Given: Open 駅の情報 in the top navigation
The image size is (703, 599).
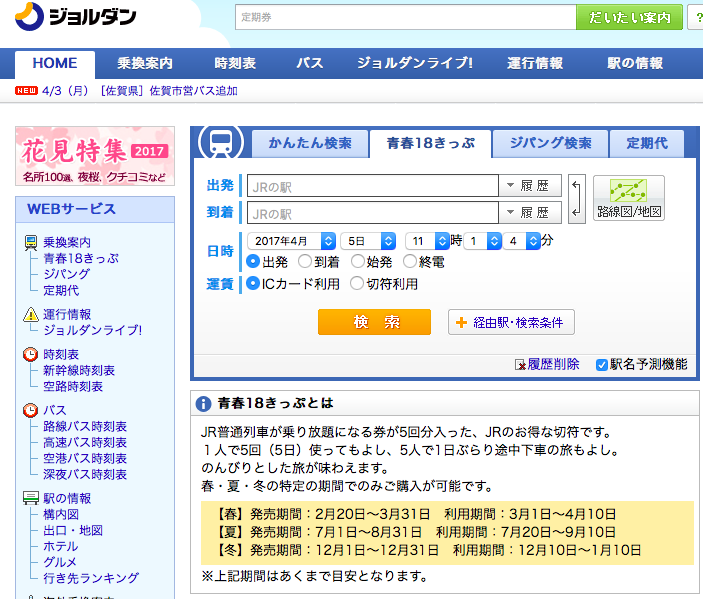Looking at the screenshot, I should coord(635,64).
